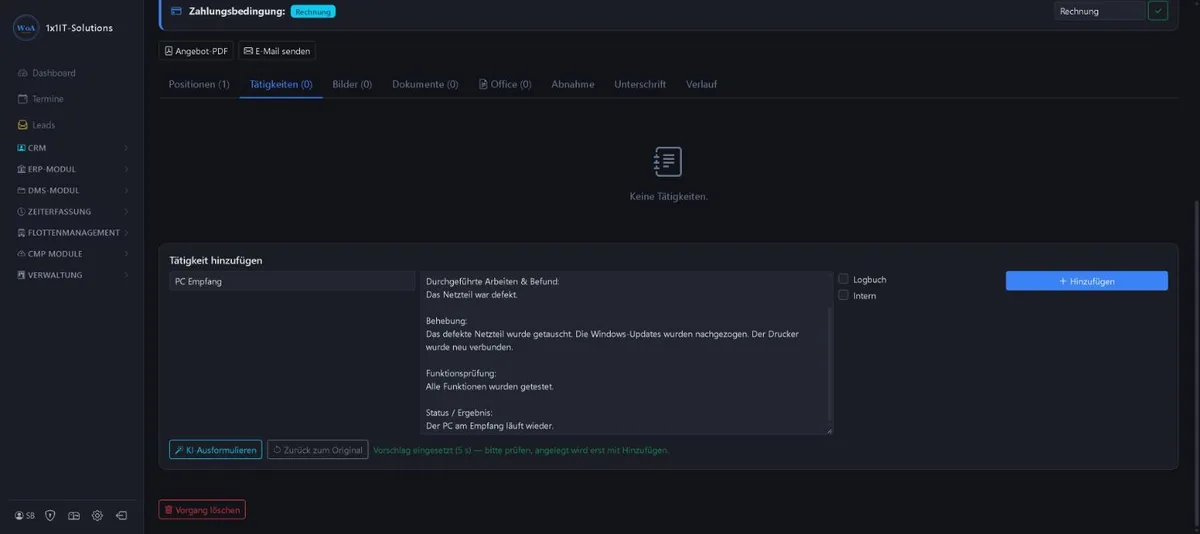Expand the VERWALTUNG menu
The width and height of the screenshot is (1200, 534).
72,274
